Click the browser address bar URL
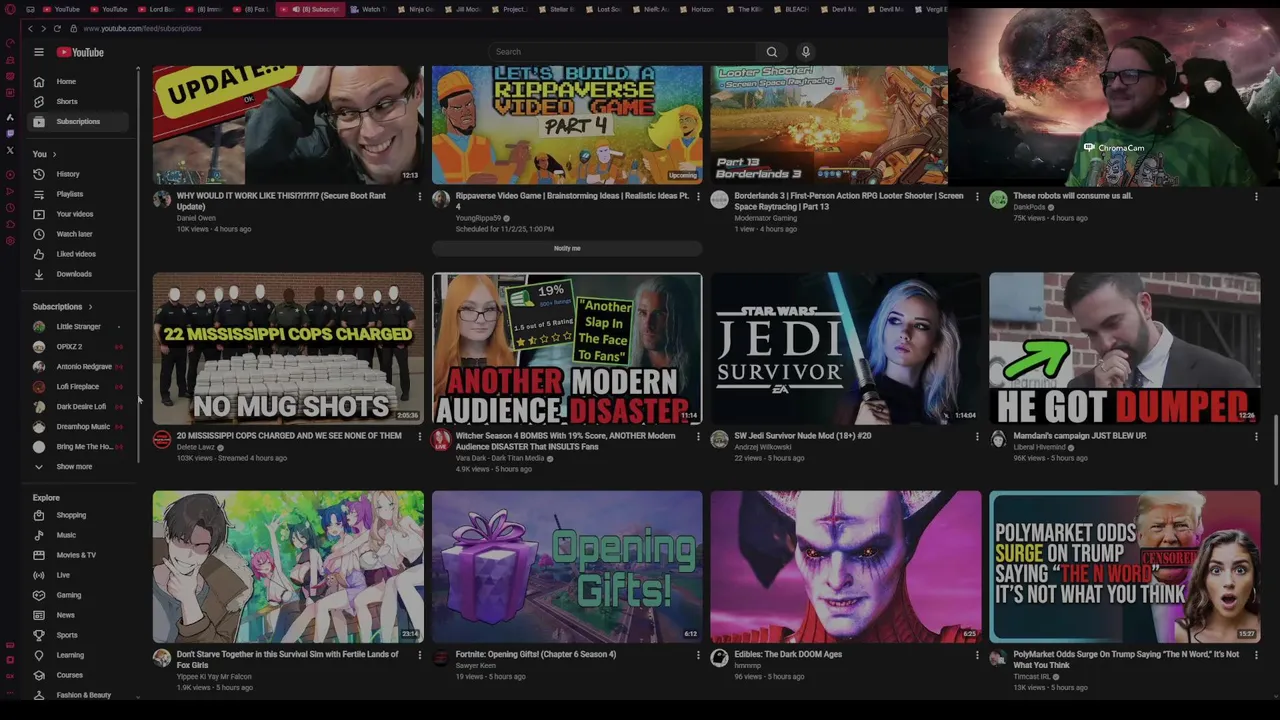This screenshot has width=1280, height=720. (142, 29)
